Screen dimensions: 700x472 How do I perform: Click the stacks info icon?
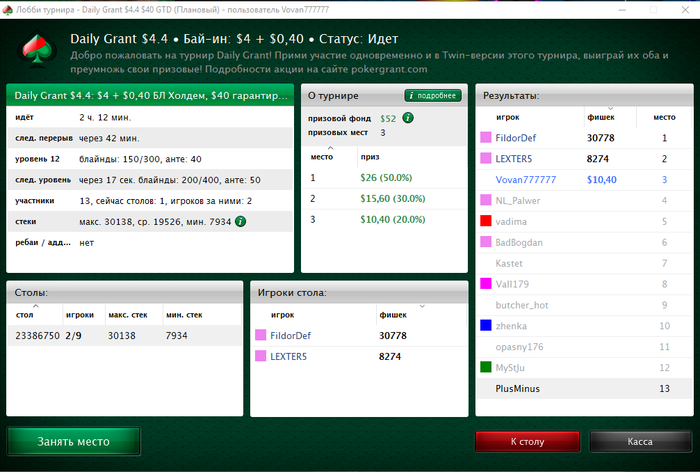point(240,221)
